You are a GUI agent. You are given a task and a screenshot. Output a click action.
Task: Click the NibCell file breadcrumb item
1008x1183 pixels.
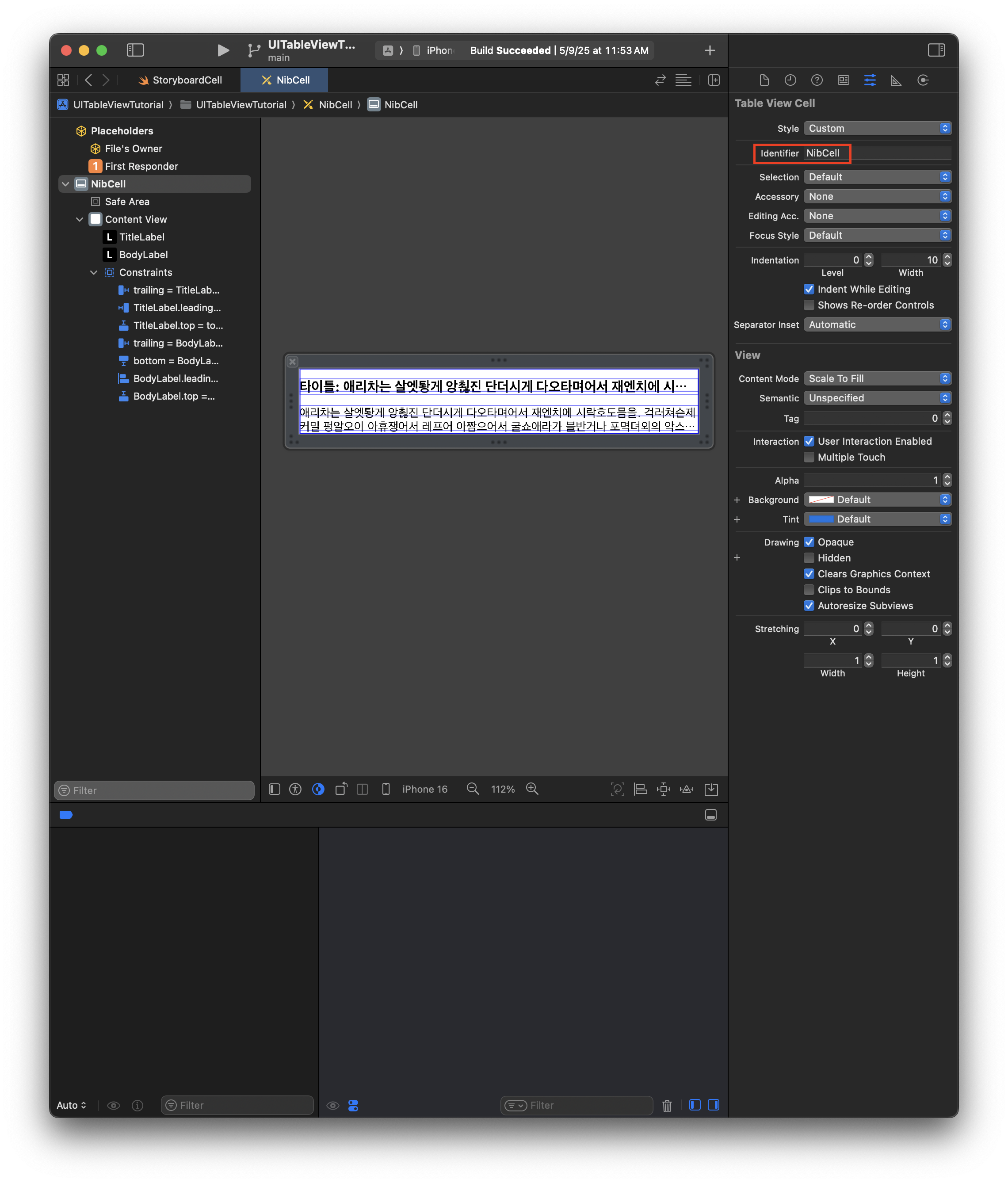tap(328, 104)
